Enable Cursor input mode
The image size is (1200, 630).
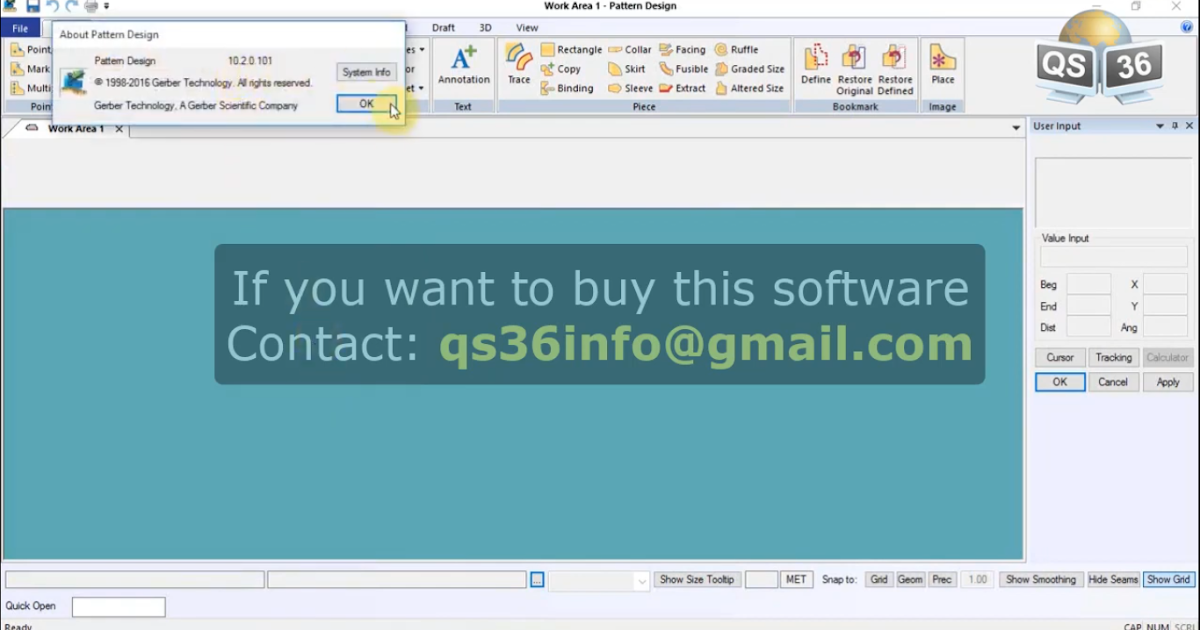click(x=1060, y=357)
